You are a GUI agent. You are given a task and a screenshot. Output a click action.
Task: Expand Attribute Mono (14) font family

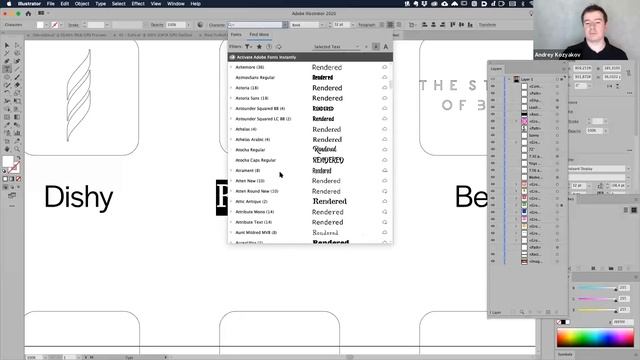pos(231,212)
